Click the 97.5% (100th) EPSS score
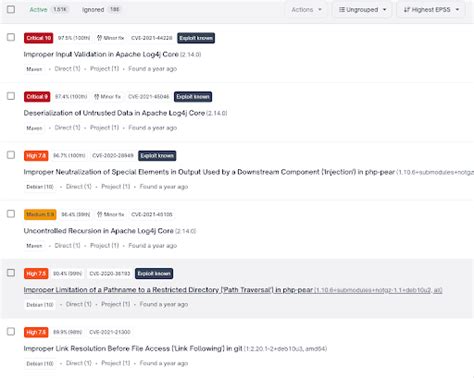Viewport: 474px width, 378px height. coord(74,38)
